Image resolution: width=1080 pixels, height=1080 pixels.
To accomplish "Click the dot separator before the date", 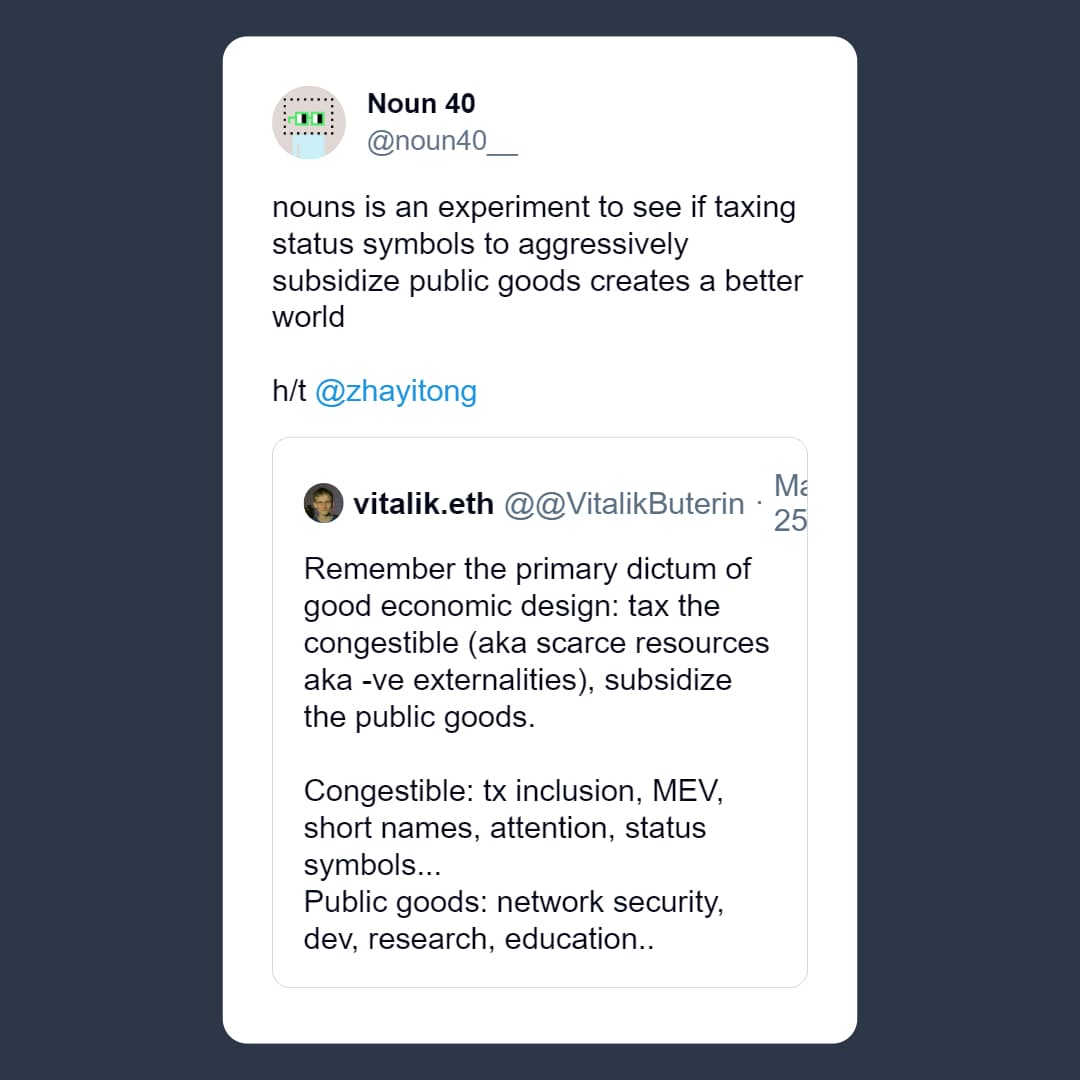I will 759,503.
